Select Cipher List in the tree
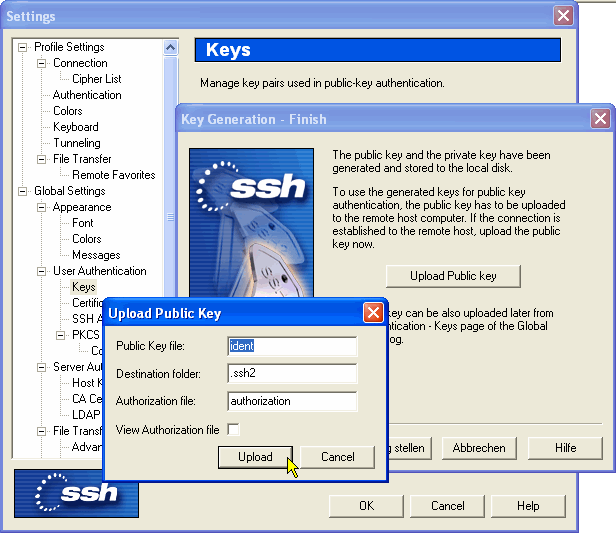The height and width of the screenshot is (533, 616). (97, 79)
